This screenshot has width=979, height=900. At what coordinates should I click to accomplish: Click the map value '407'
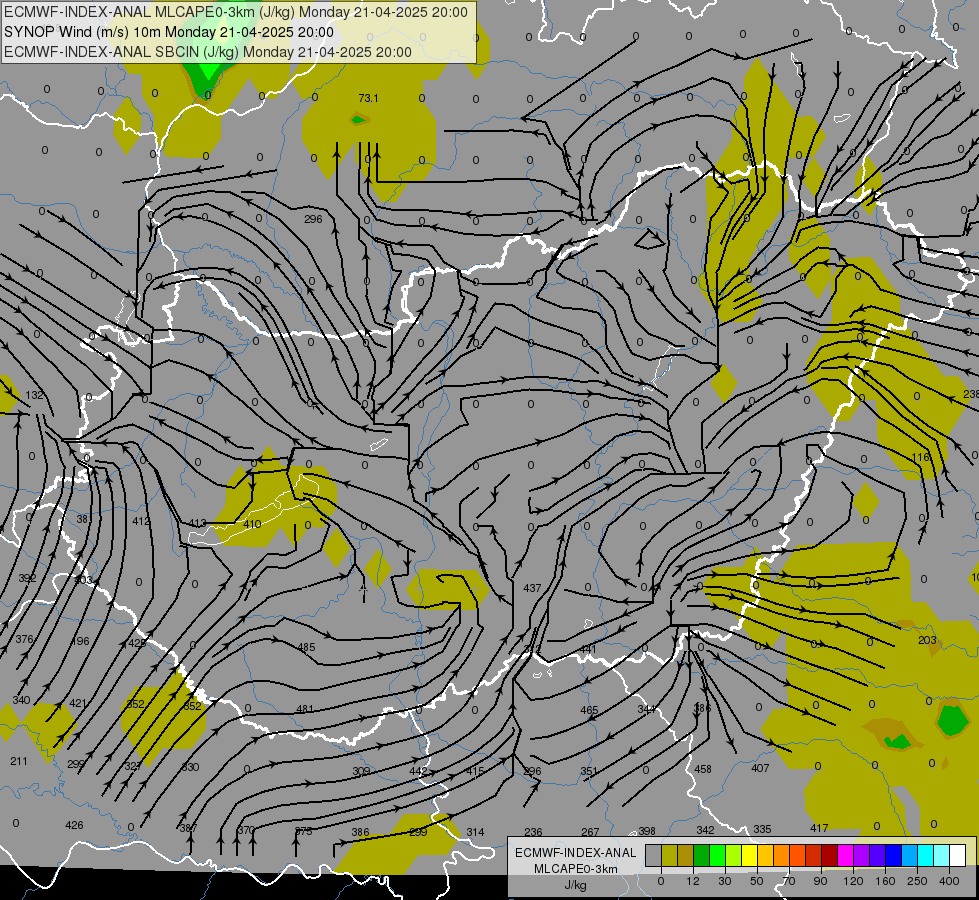point(760,768)
